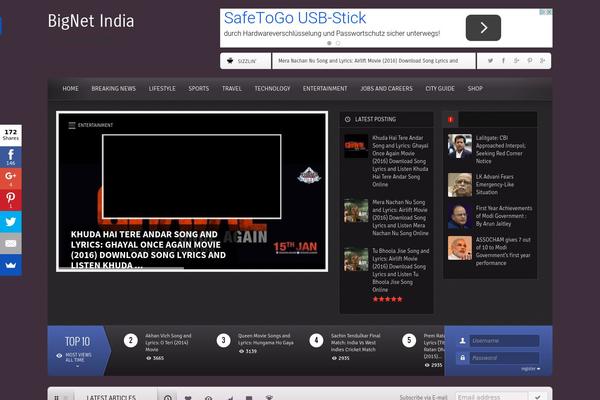Open the Home menu item
The width and height of the screenshot is (600, 400).
[70, 88]
